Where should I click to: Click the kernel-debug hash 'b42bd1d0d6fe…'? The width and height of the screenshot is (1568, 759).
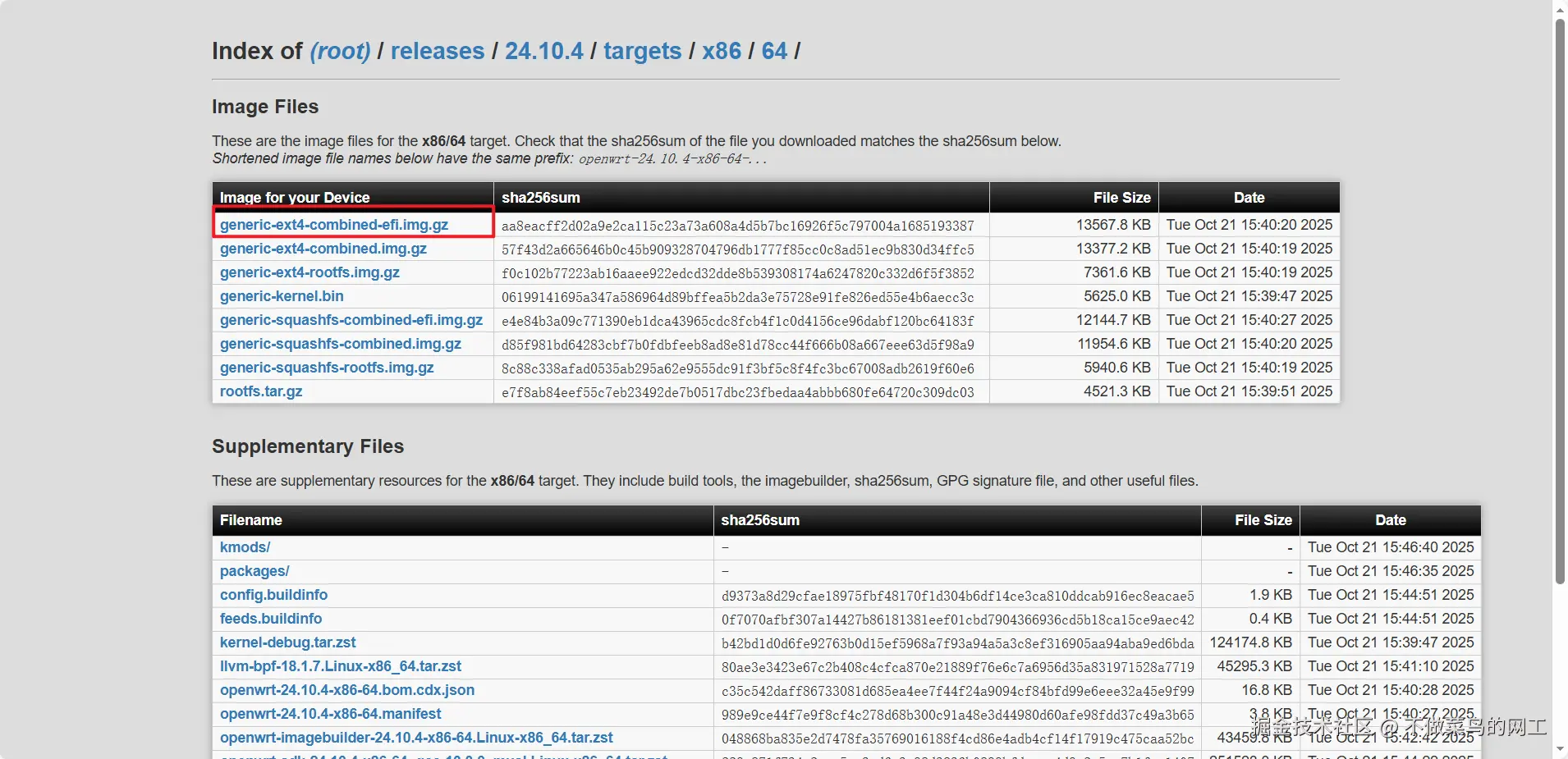(x=958, y=643)
